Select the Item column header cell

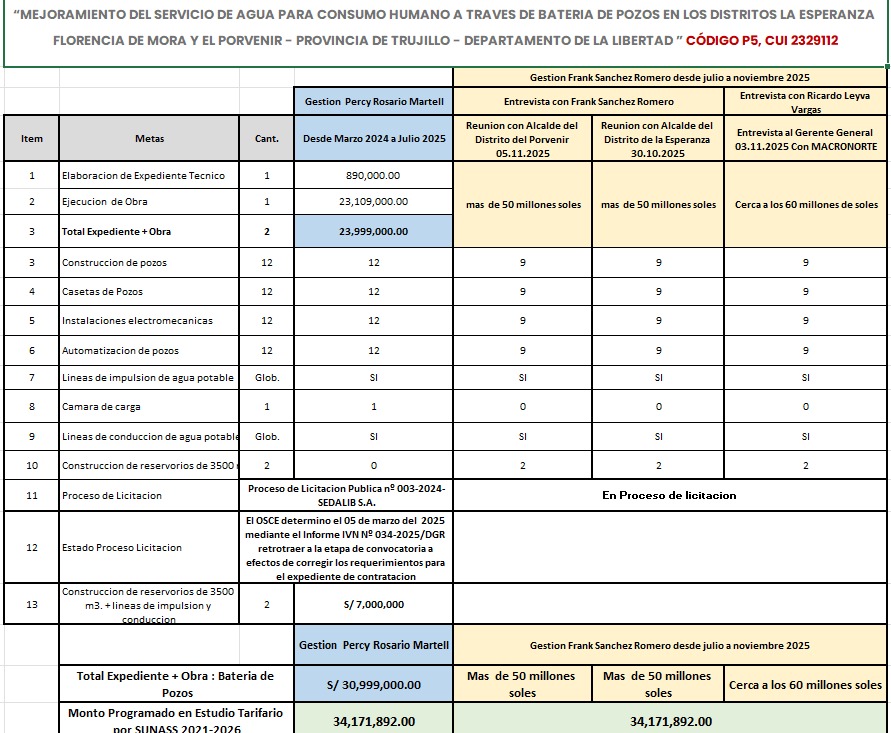click(x=32, y=138)
